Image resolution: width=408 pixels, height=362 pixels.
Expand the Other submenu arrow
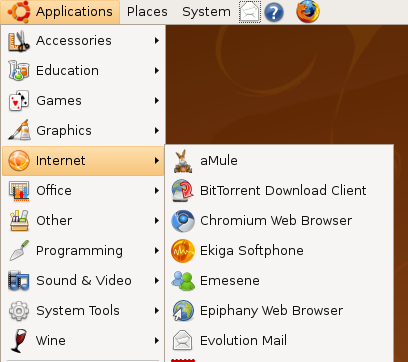[x=157, y=221]
